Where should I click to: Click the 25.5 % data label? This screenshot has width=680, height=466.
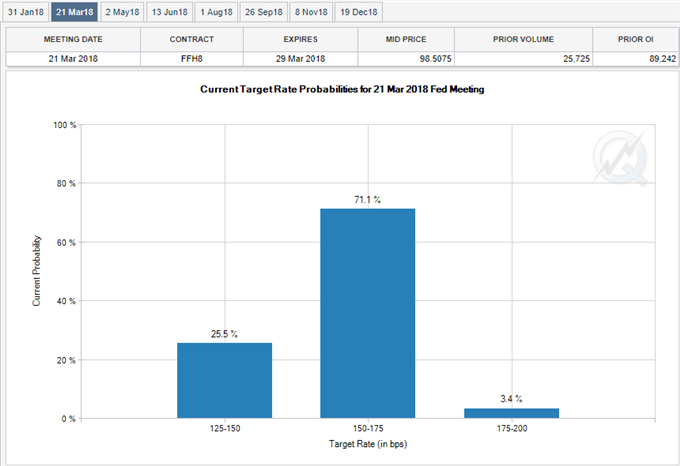point(224,334)
